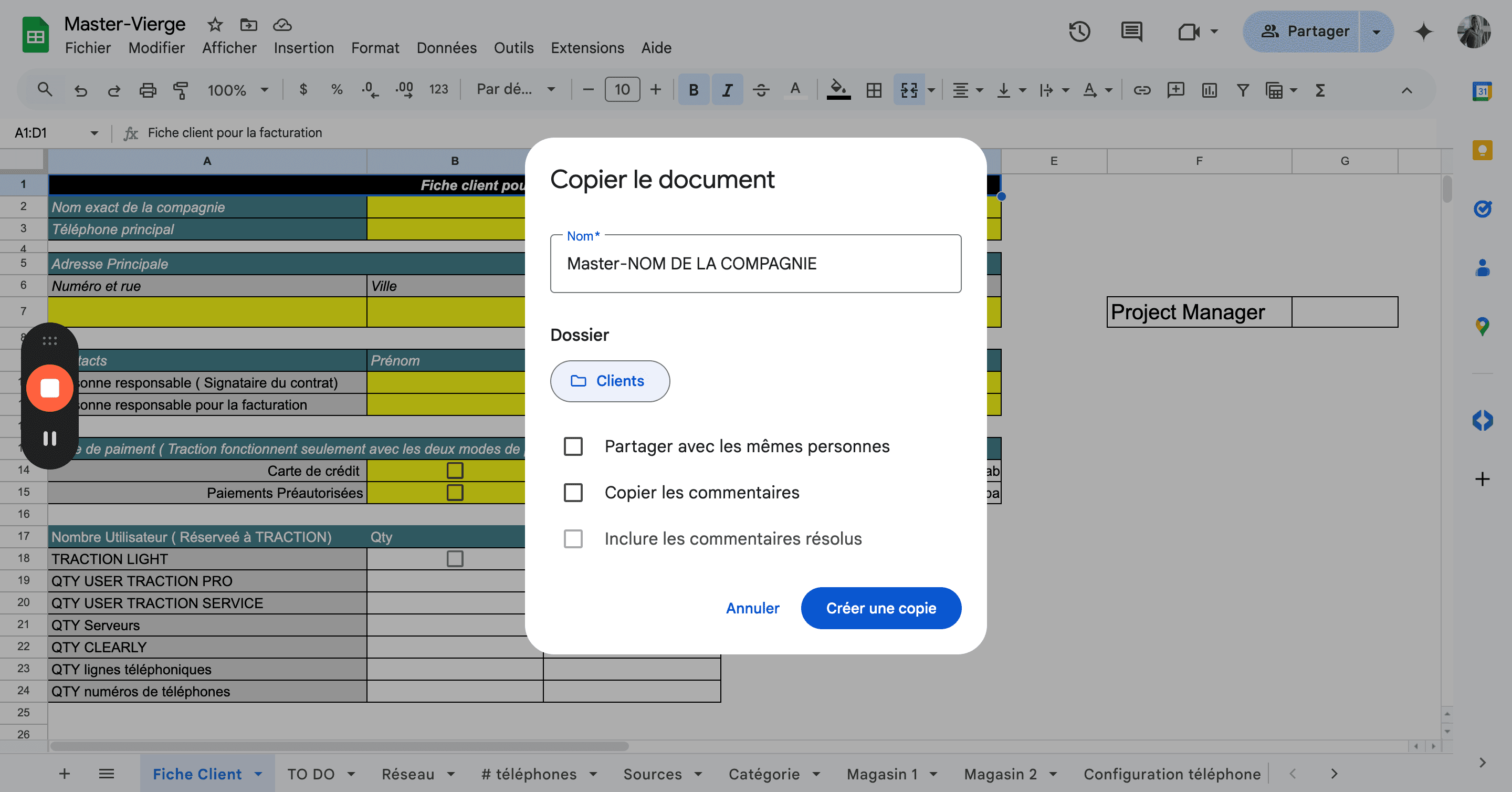Click Créer une copie button

point(880,608)
